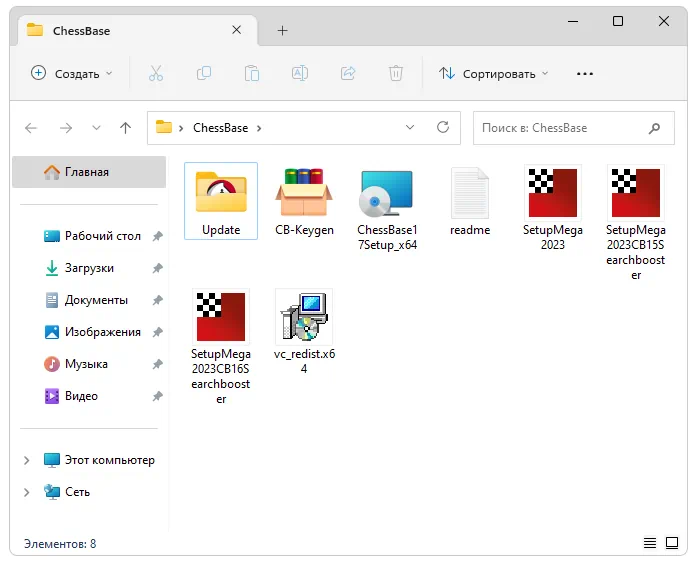Click the vc_redist.x64 file name label

pos(304,361)
